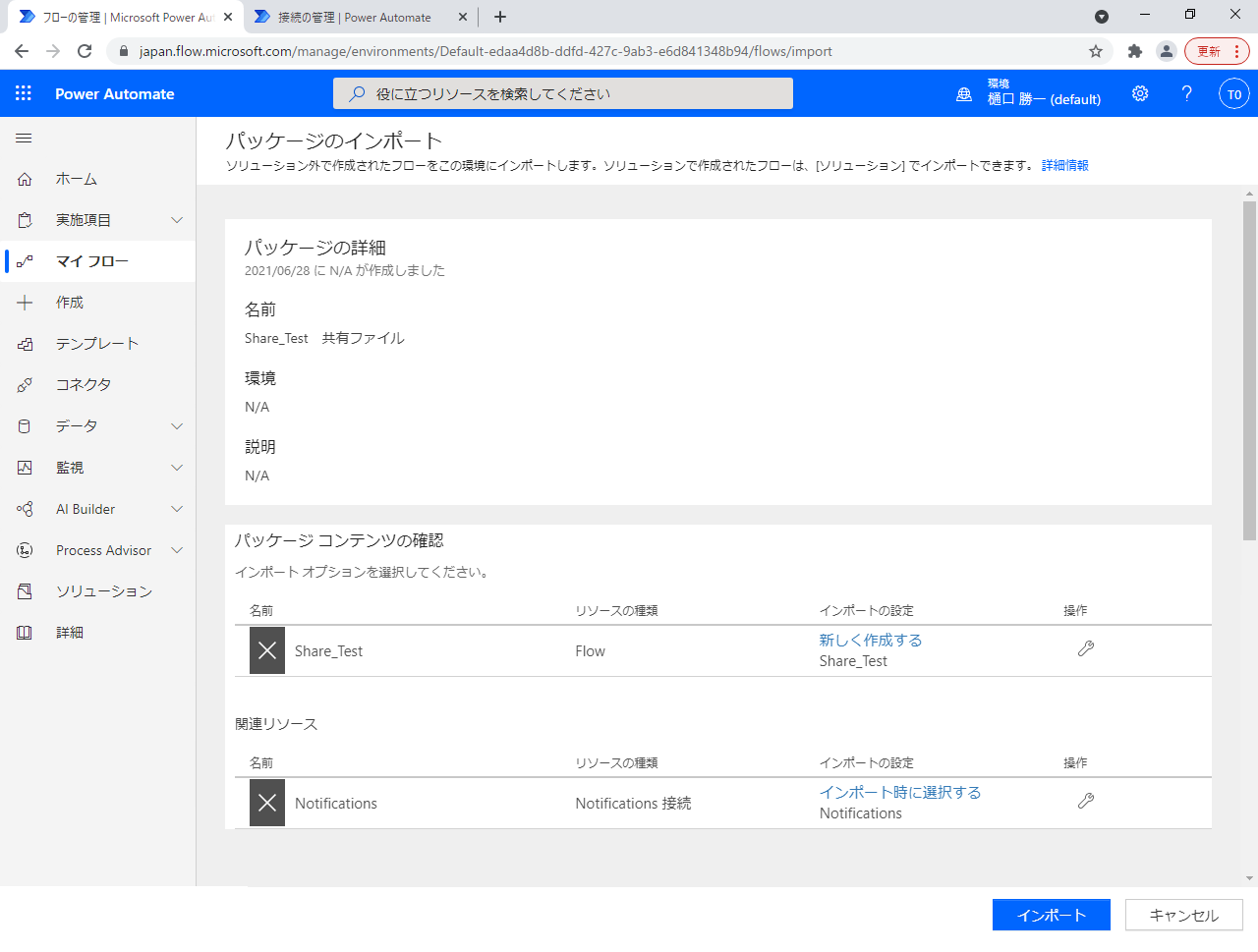Expand the AI Builder chevron
The image size is (1258, 952).
coord(177,509)
